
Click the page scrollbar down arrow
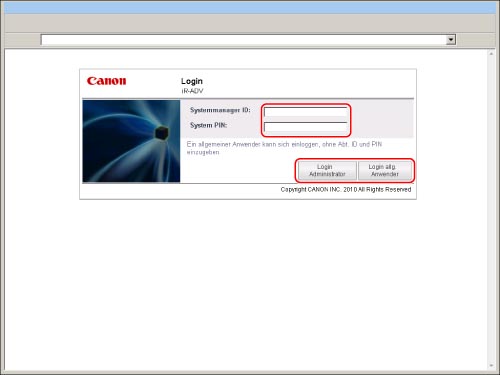(x=491, y=366)
